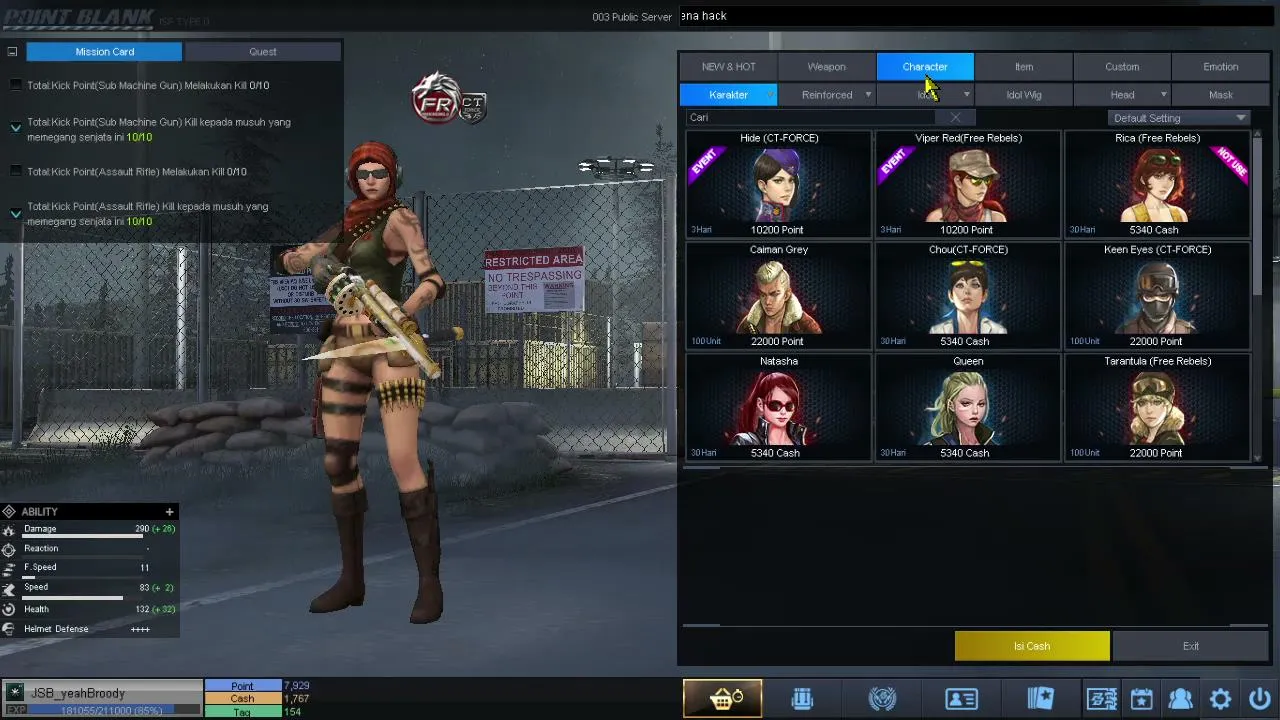Select Queen character card
The image size is (1280, 720).
point(967,407)
